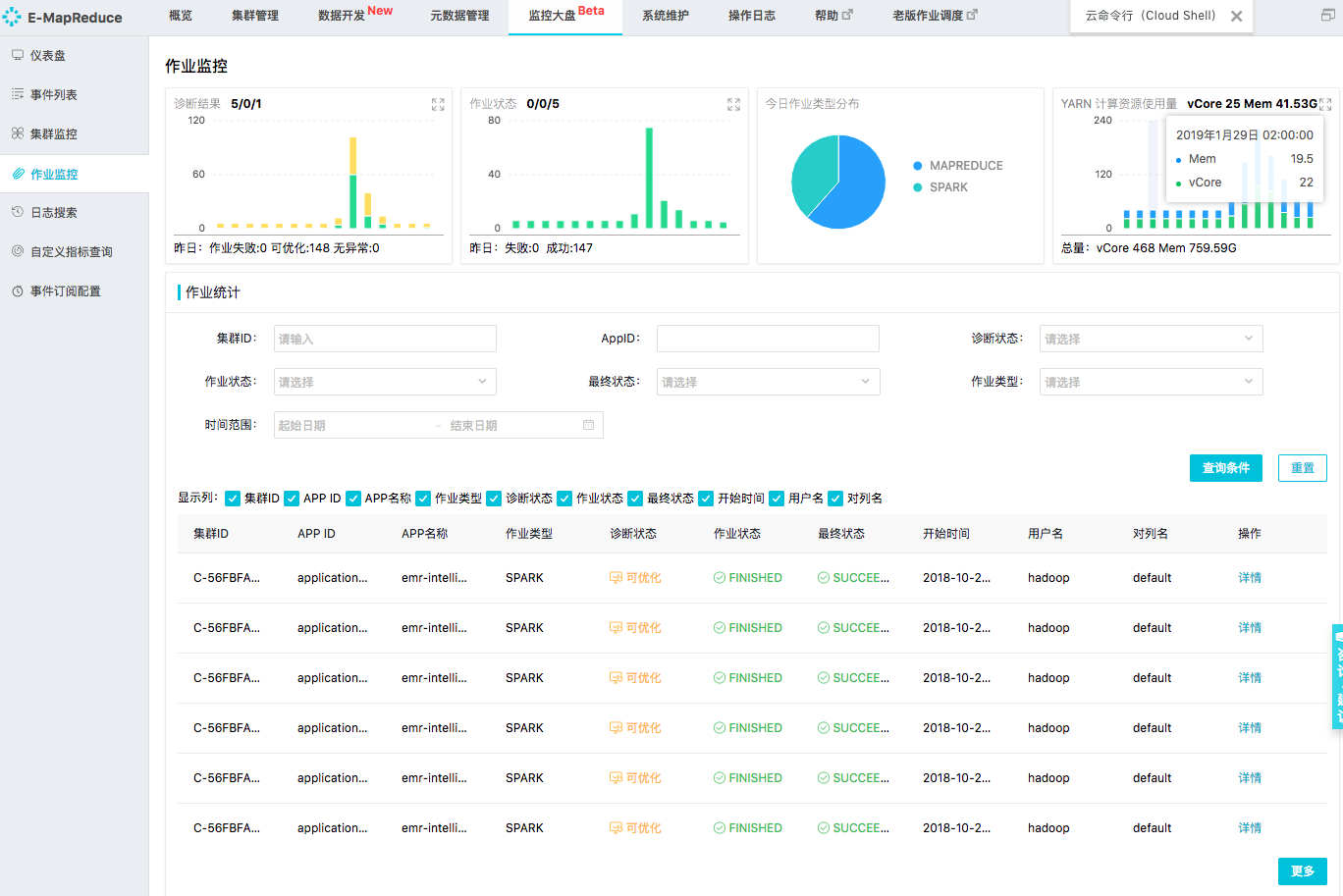The height and width of the screenshot is (896, 1343).
Task: Open 详情 for the first job row
Action: pyautogui.click(x=1250, y=578)
